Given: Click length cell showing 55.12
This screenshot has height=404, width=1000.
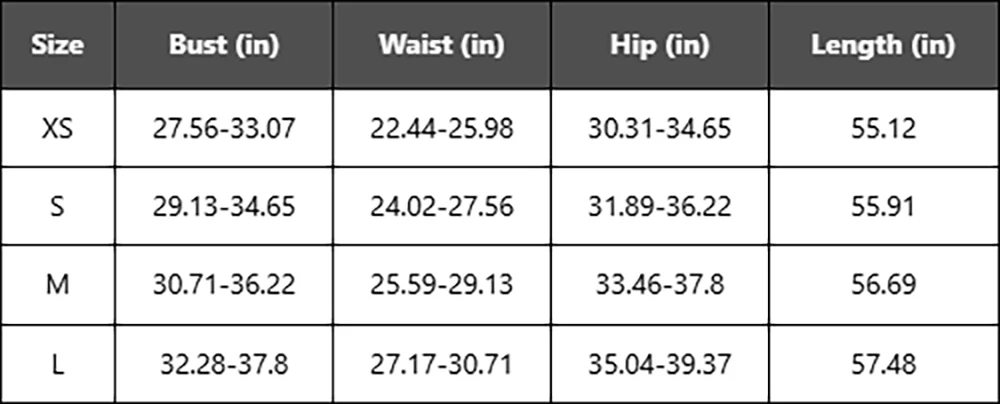Looking at the screenshot, I should click(883, 128).
